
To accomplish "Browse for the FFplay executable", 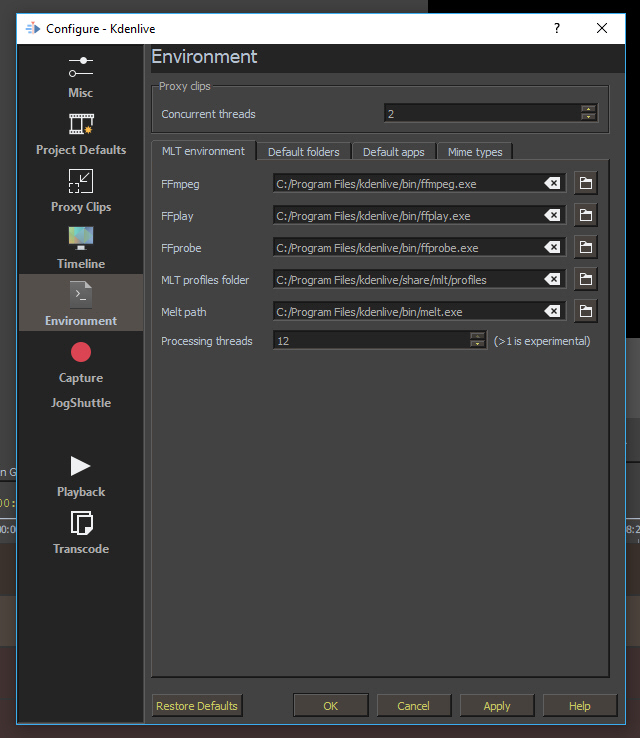I will 585,215.
